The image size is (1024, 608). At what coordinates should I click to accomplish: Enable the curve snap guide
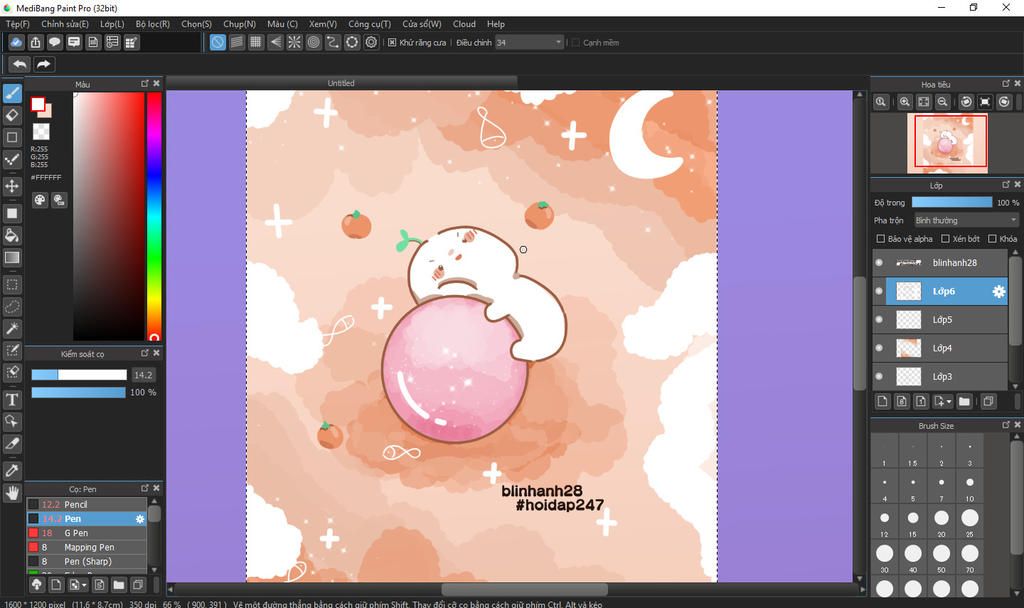(333, 42)
